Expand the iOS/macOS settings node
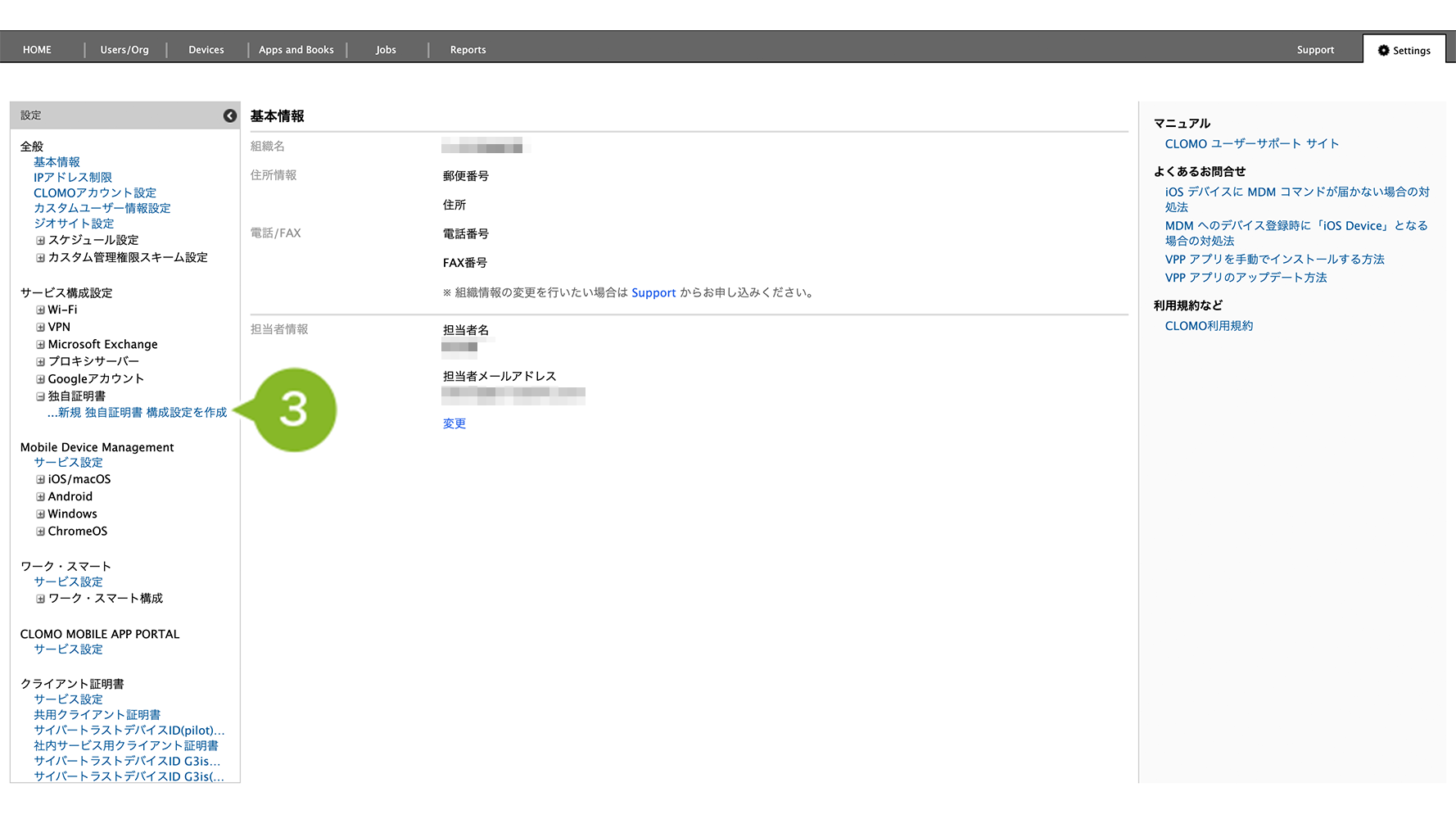Screen dimensions: 1456x819 point(40,480)
